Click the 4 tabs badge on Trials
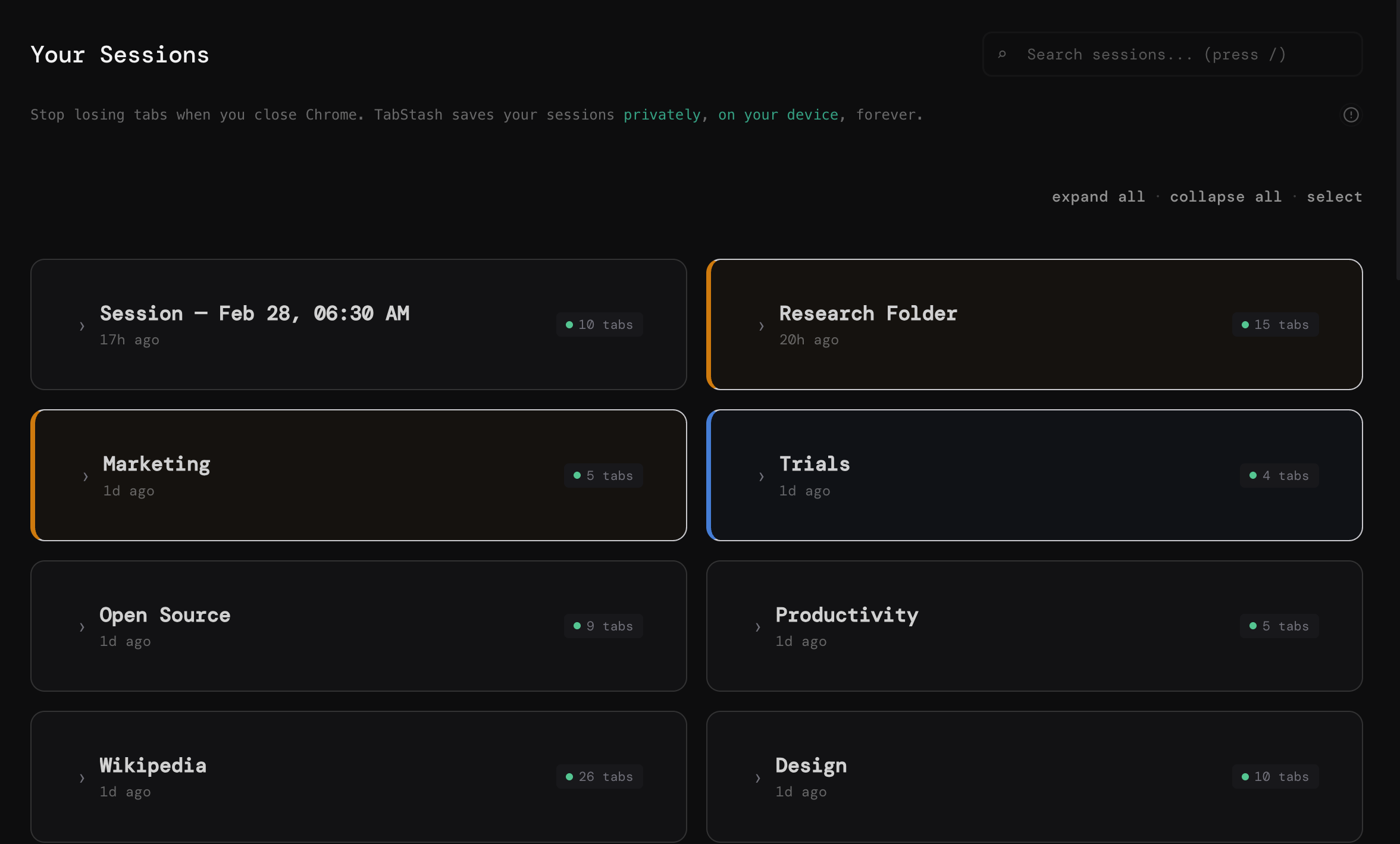This screenshot has width=1400, height=844. tap(1279, 475)
